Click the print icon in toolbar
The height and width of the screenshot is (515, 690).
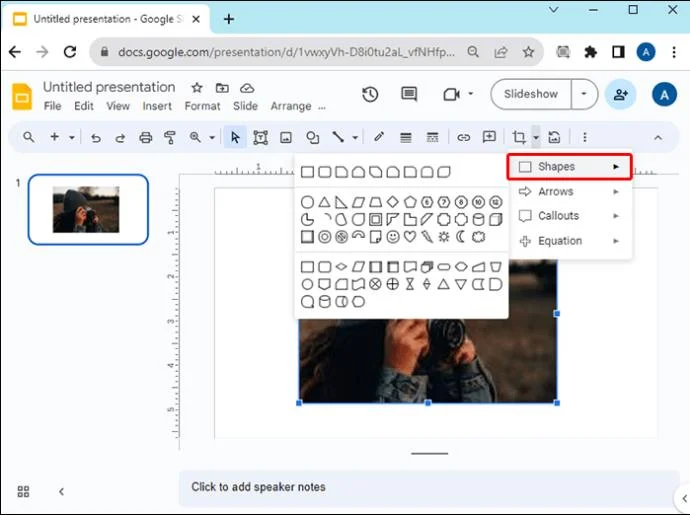146,137
